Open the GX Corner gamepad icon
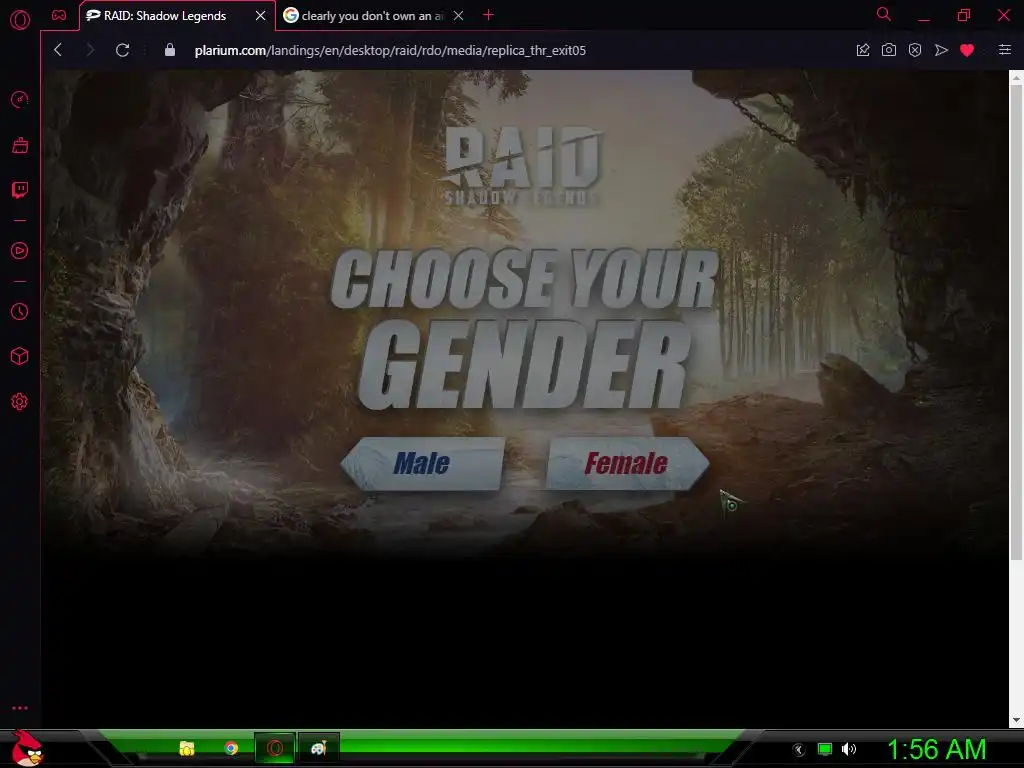This screenshot has width=1024, height=768. 59,15
